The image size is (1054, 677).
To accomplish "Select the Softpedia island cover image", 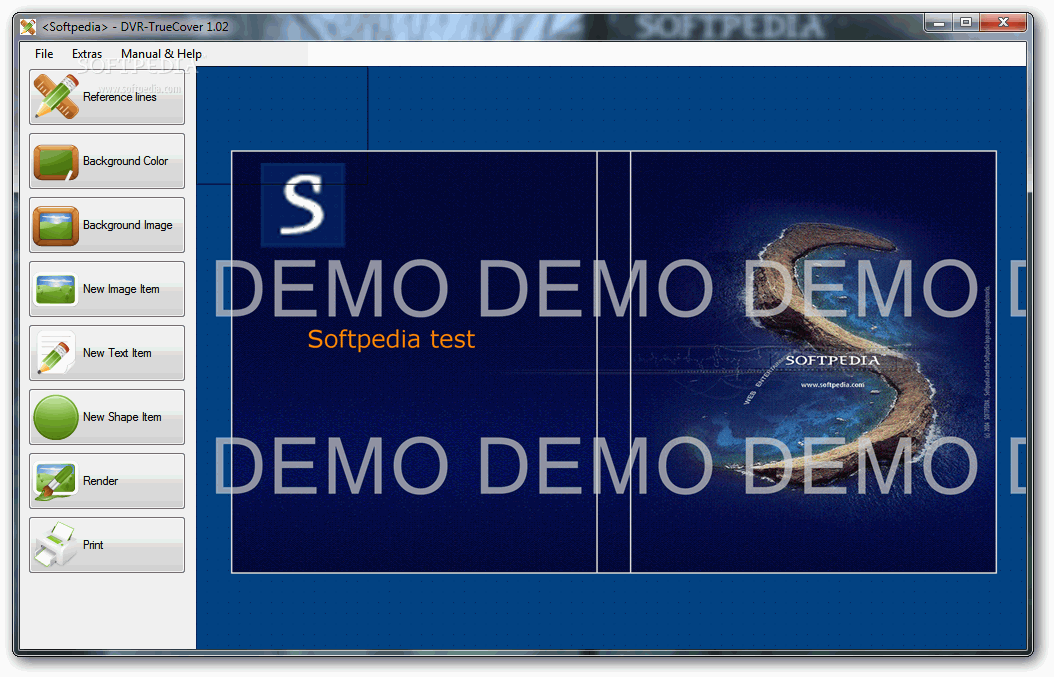I will click(x=813, y=362).
